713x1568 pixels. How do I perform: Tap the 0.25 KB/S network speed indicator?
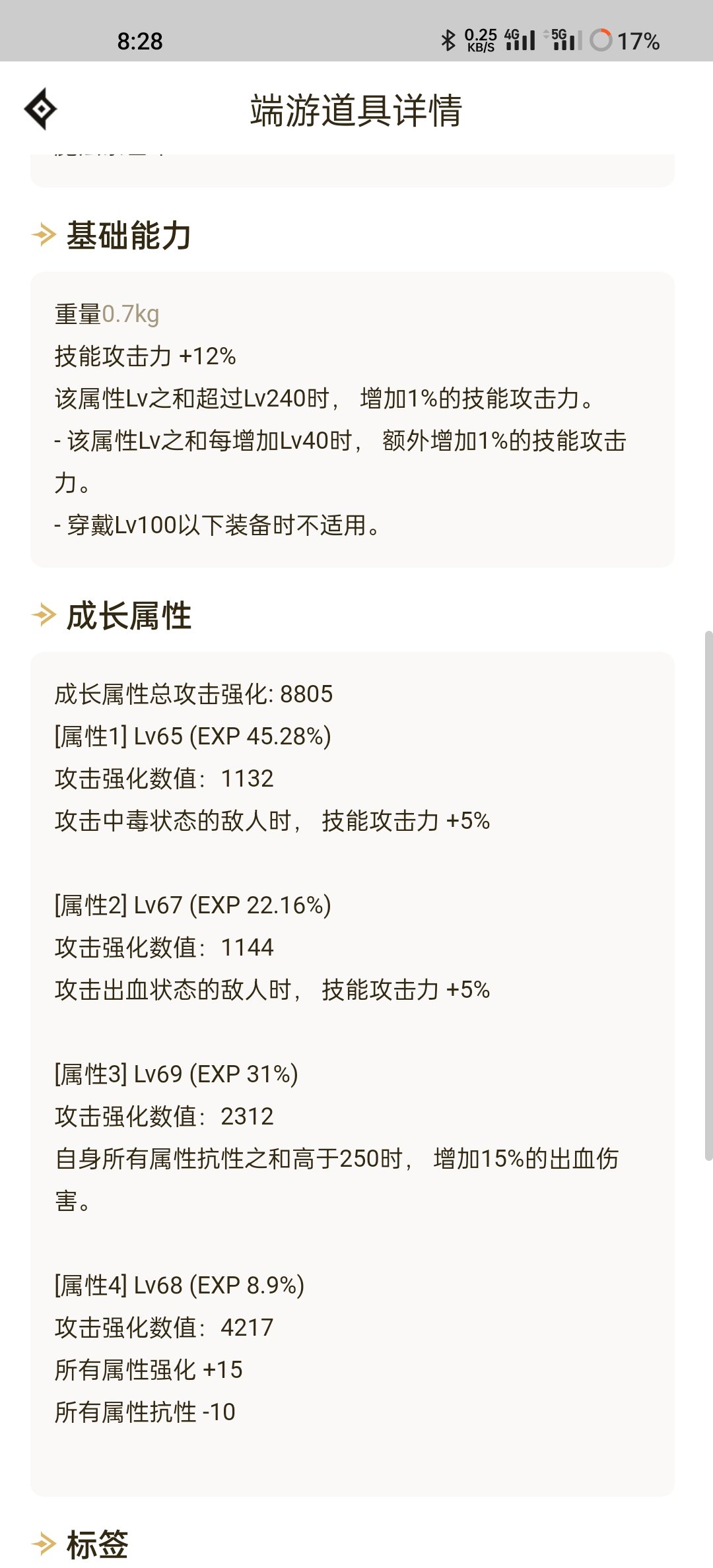[x=481, y=40]
